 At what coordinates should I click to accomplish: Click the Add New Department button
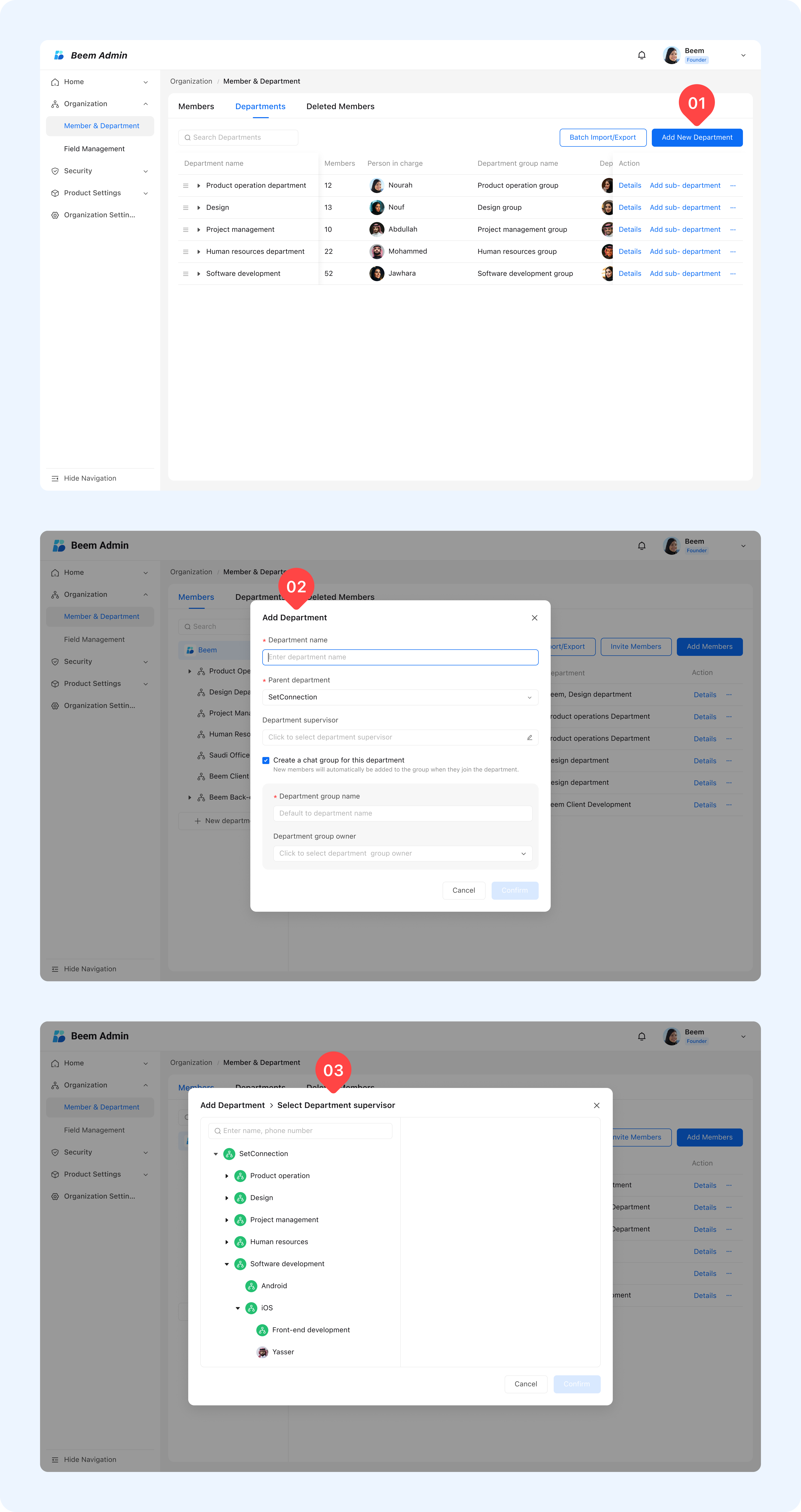[x=697, y=137]
